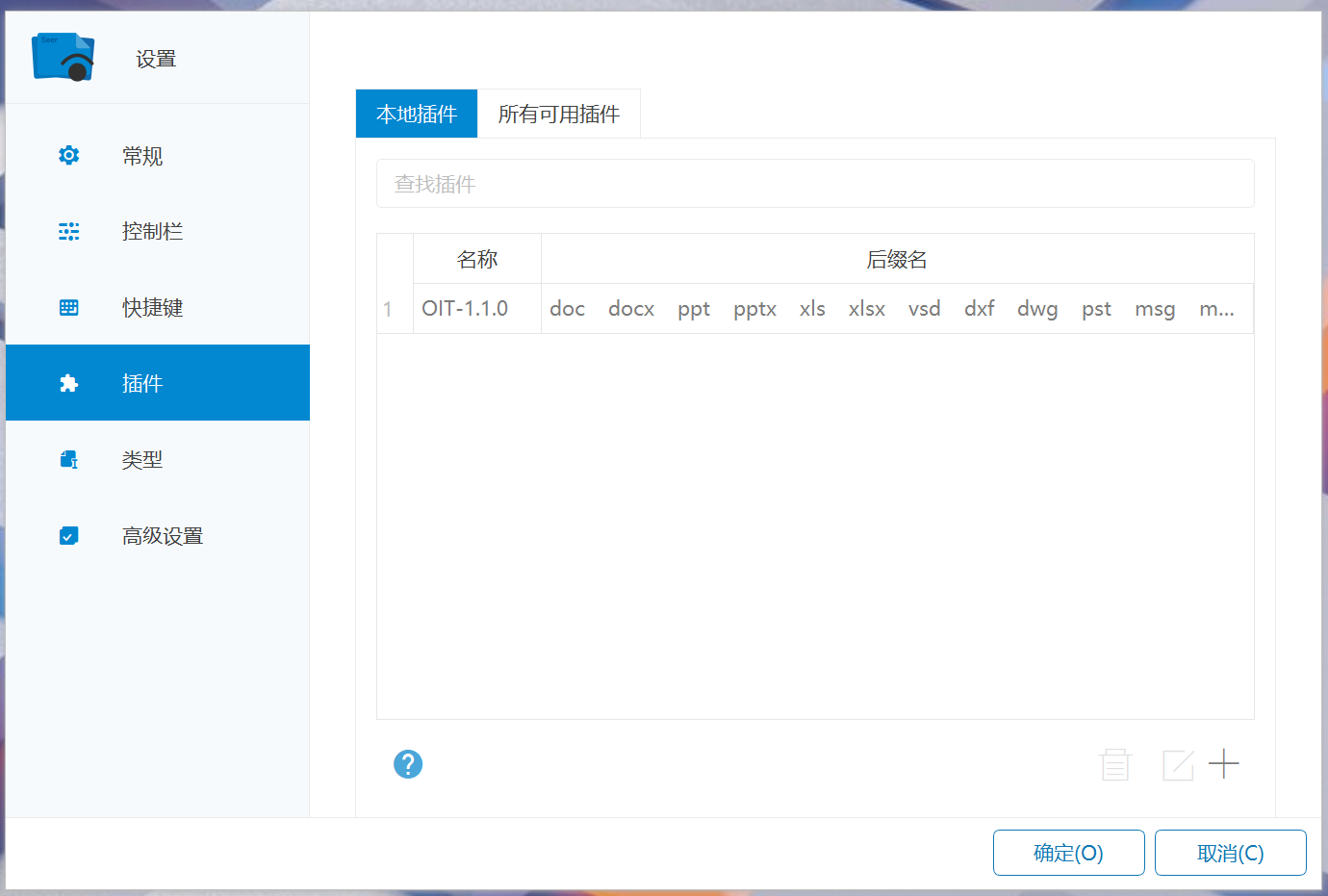The height and width of the screenshot is (896, 1328).
Task: Edit the plugin with the pencil icon
Action: pyautogui.click(x=1178, y=765)
